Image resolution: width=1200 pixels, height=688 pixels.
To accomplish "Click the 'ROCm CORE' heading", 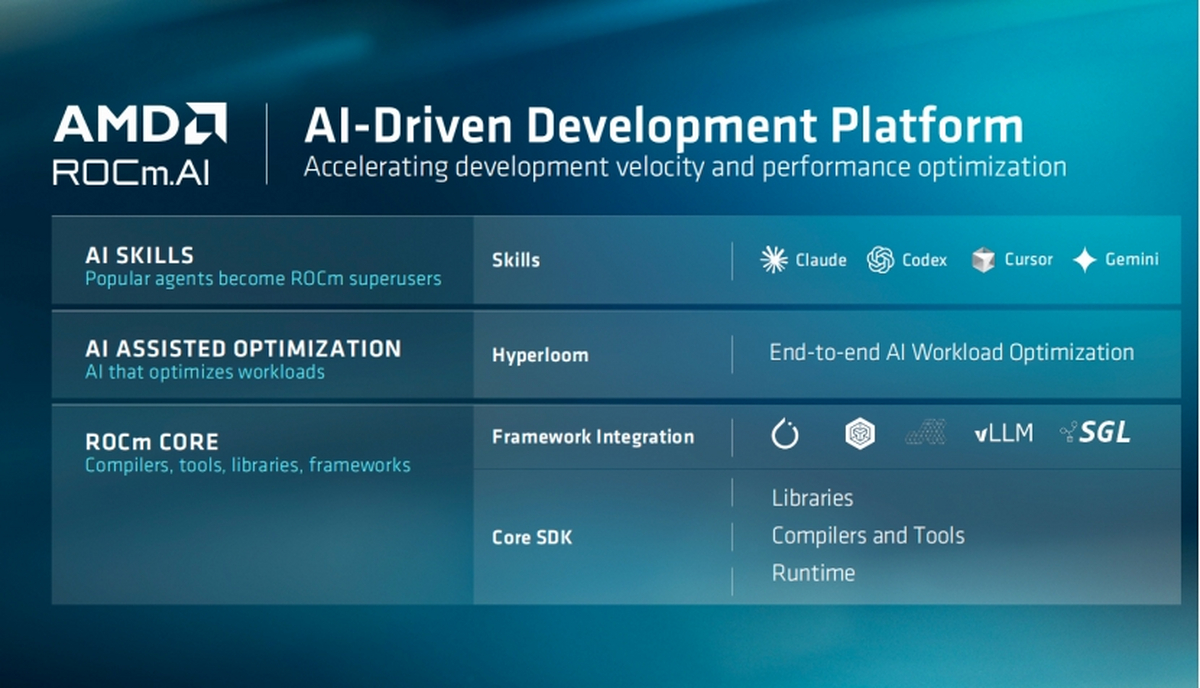I will (x=152, y=442).
